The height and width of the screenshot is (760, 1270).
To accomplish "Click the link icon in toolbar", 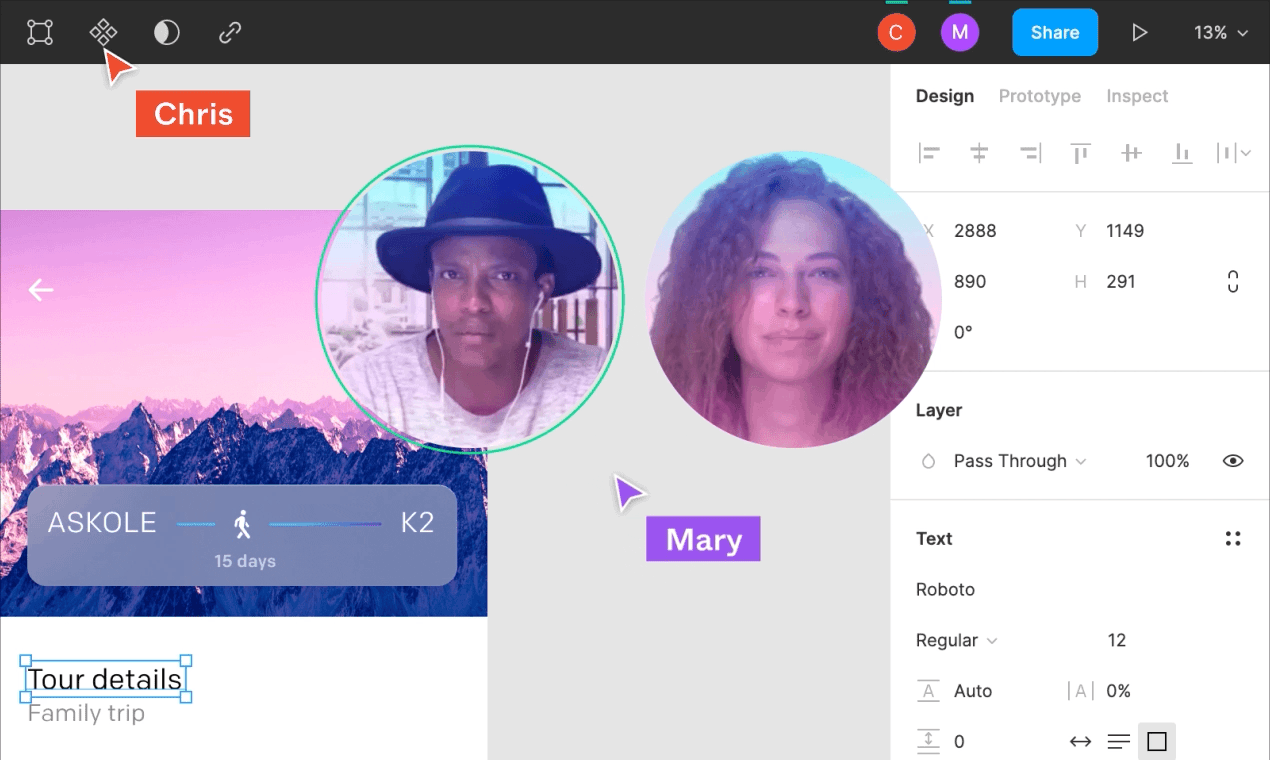I will (x=230, y=33).
